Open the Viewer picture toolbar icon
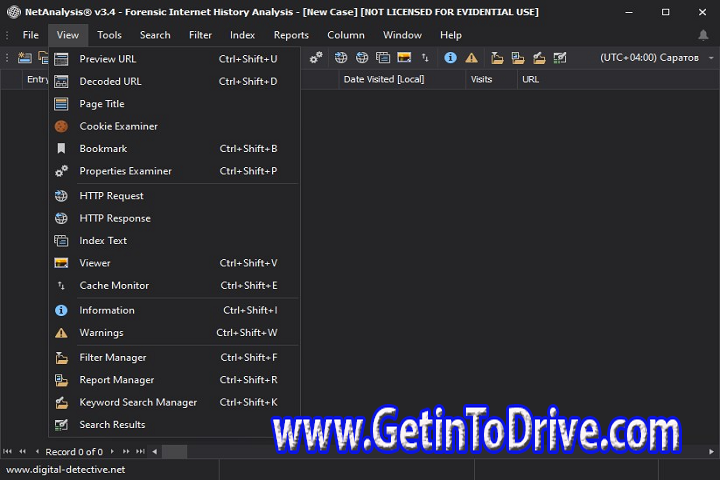Image resolution: width=720 pixels, height=480 pixels. (x=404, y=58)
